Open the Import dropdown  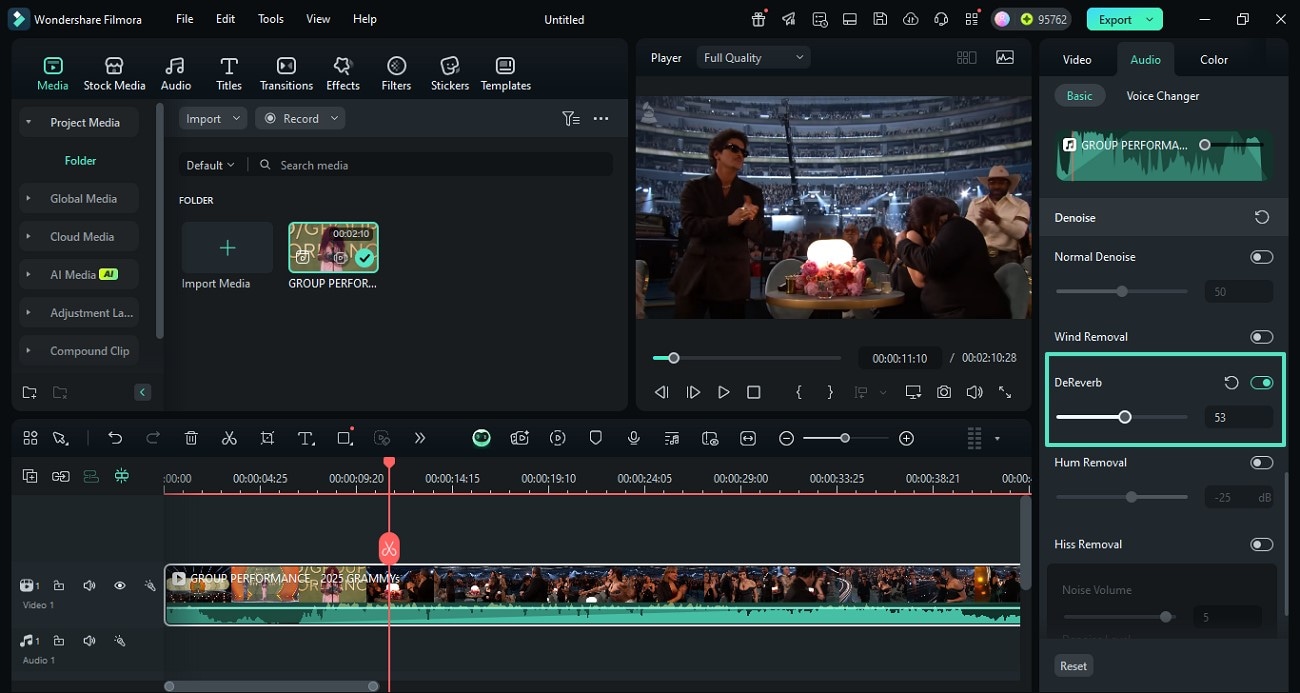click(x=213, y=118)
